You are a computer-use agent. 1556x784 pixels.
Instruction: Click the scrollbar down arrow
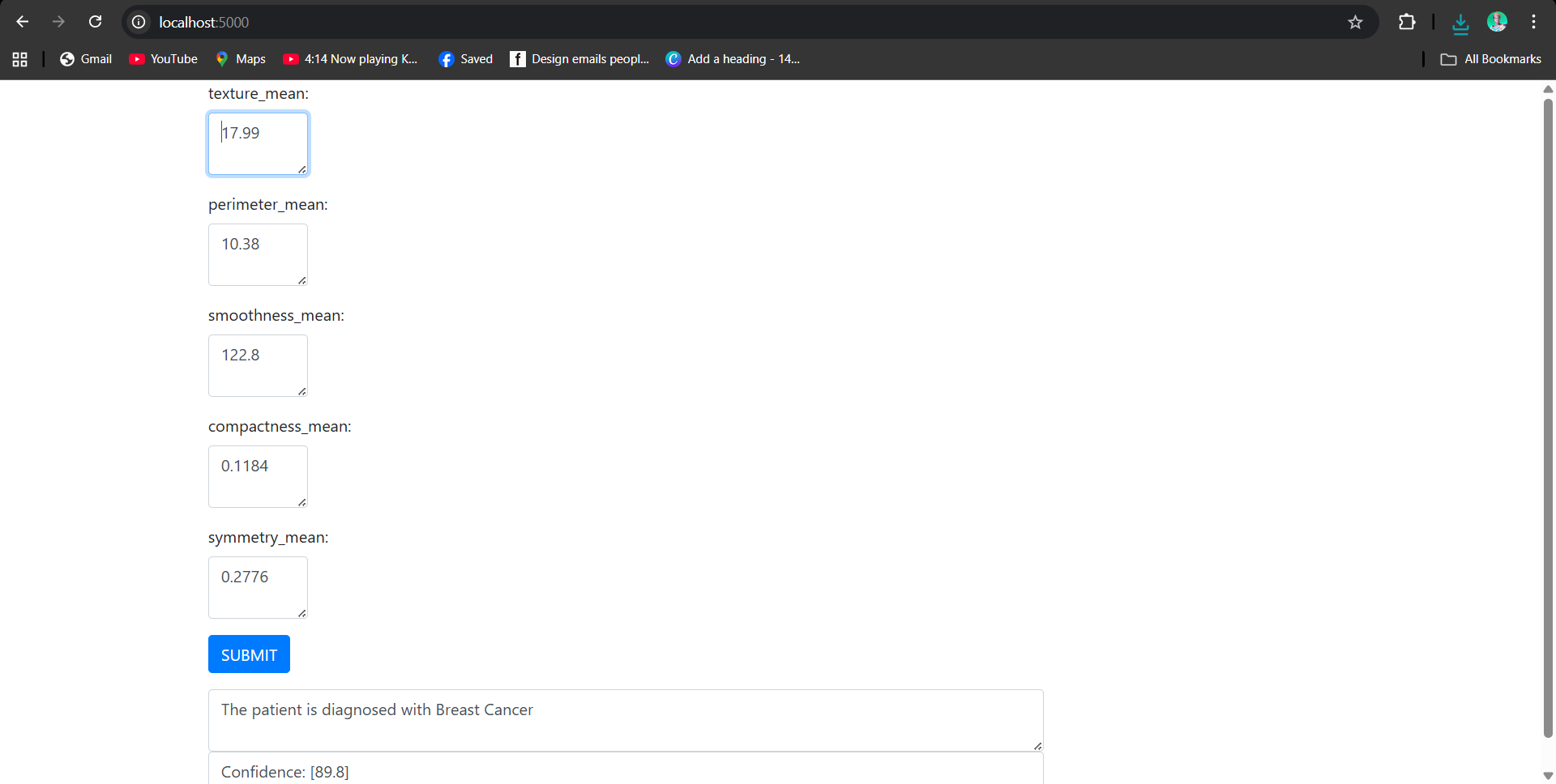coord(1548,775)
